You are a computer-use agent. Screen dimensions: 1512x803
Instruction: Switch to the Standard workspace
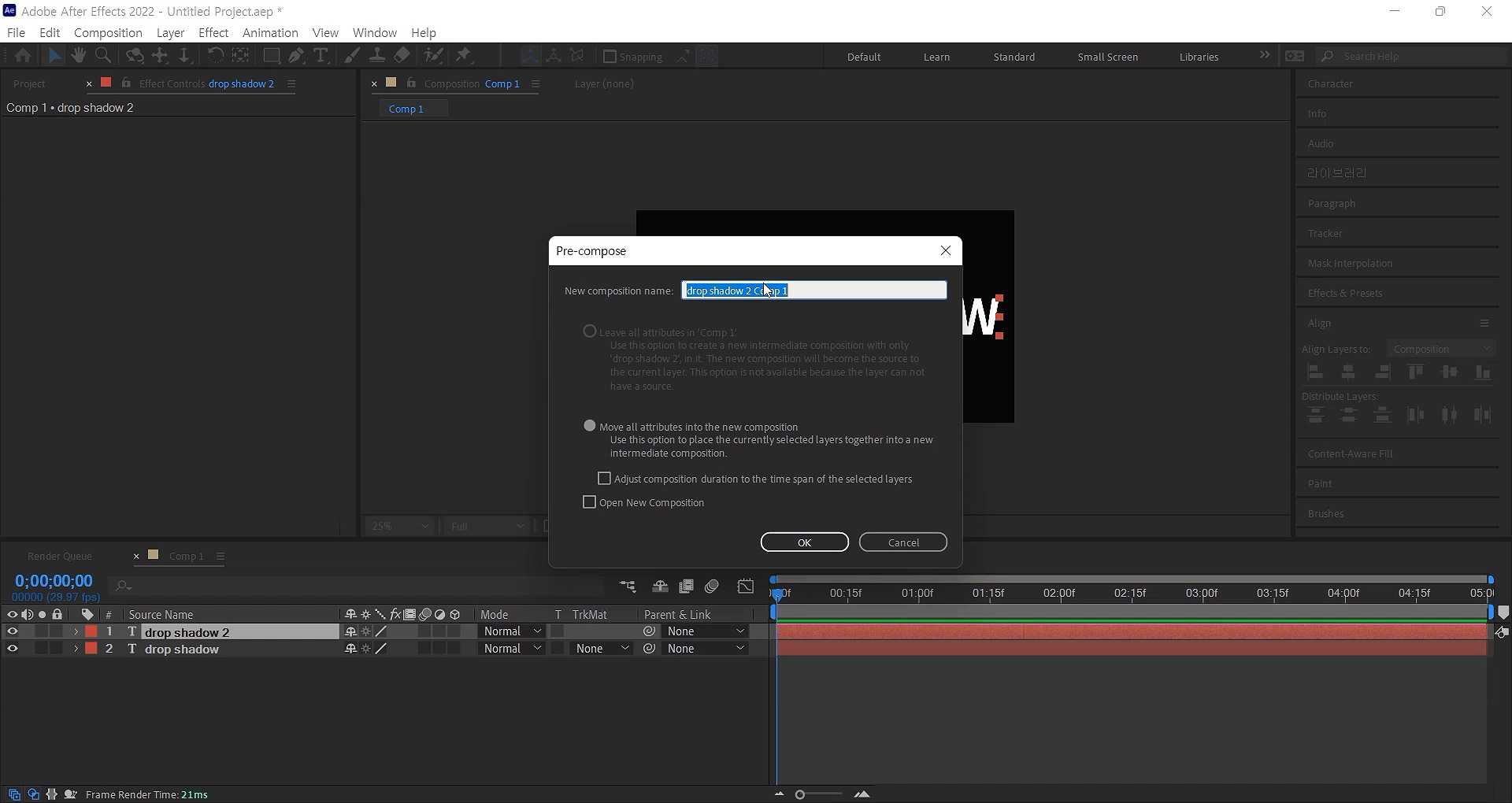[1014, 57]
